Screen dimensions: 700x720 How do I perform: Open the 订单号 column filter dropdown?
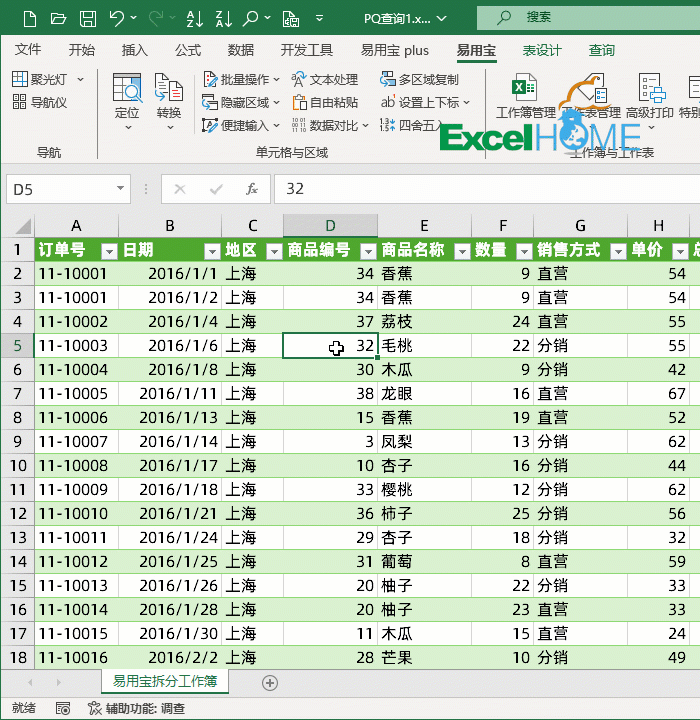click(109, 251)
